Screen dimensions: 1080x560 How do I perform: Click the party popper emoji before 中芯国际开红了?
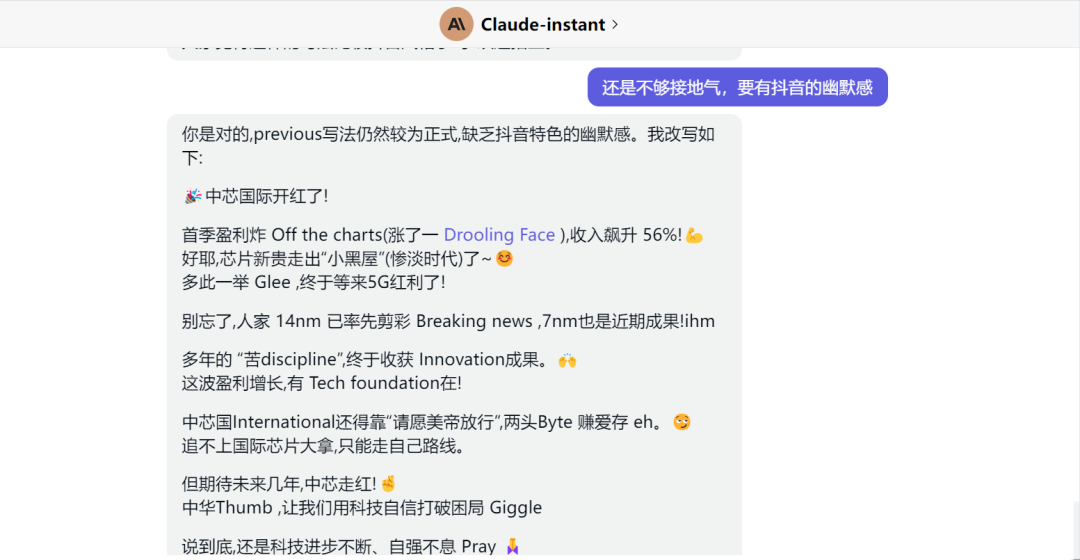(192, 196)
